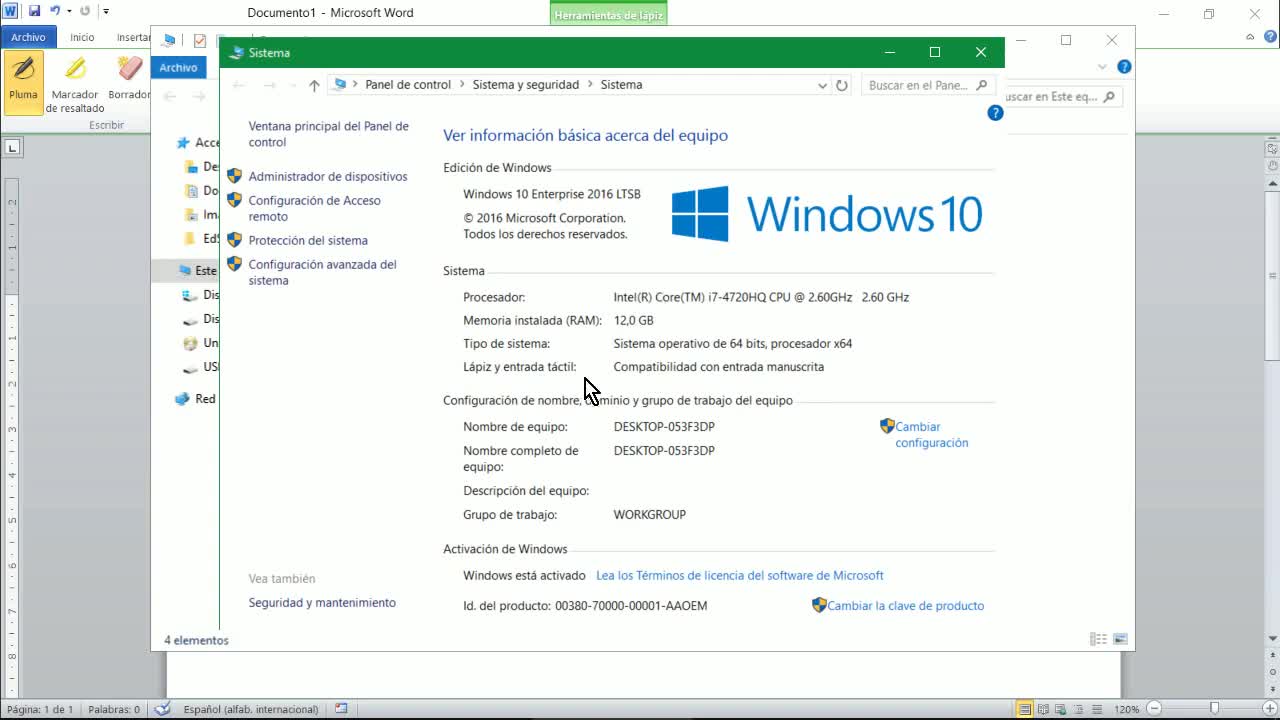Switch to Word's Inicio tab
The width and height of the screenshot is (1280, 720).
tap(82, 37)
